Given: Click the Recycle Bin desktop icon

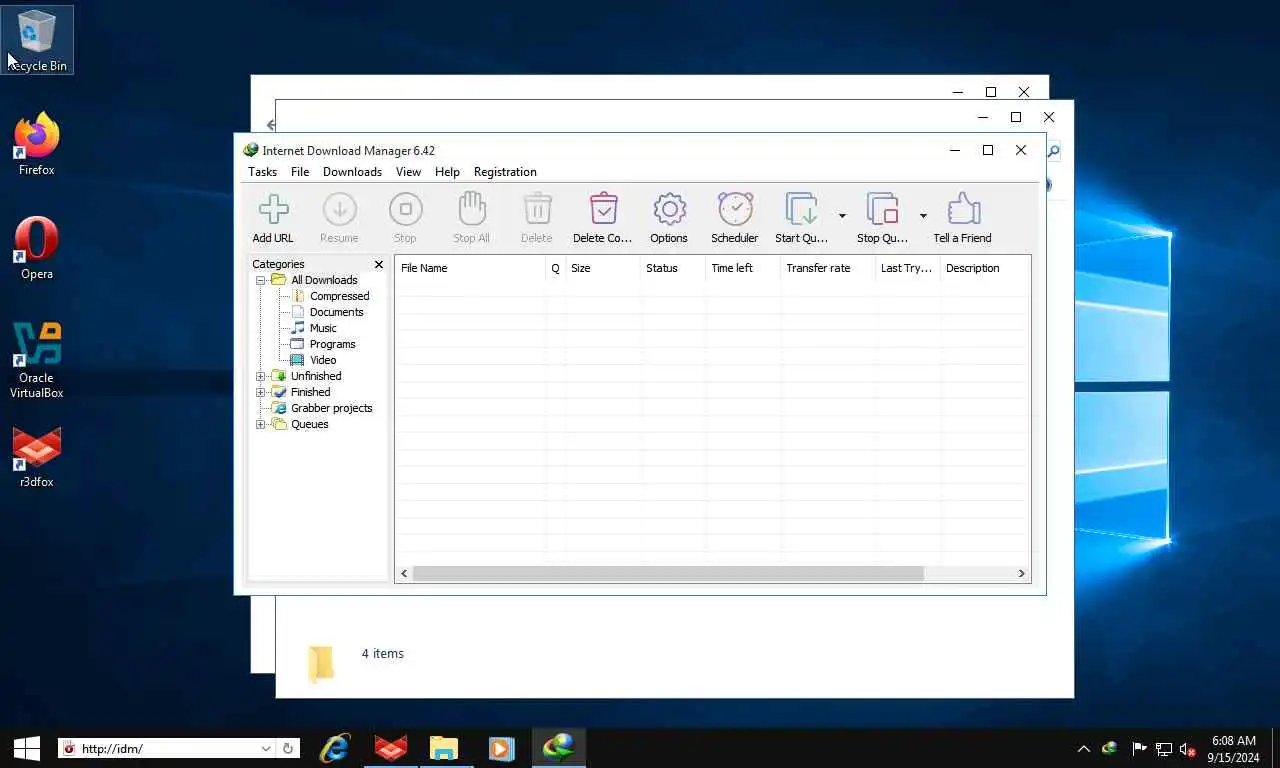Looking at the screenshot, I should 37,40.
